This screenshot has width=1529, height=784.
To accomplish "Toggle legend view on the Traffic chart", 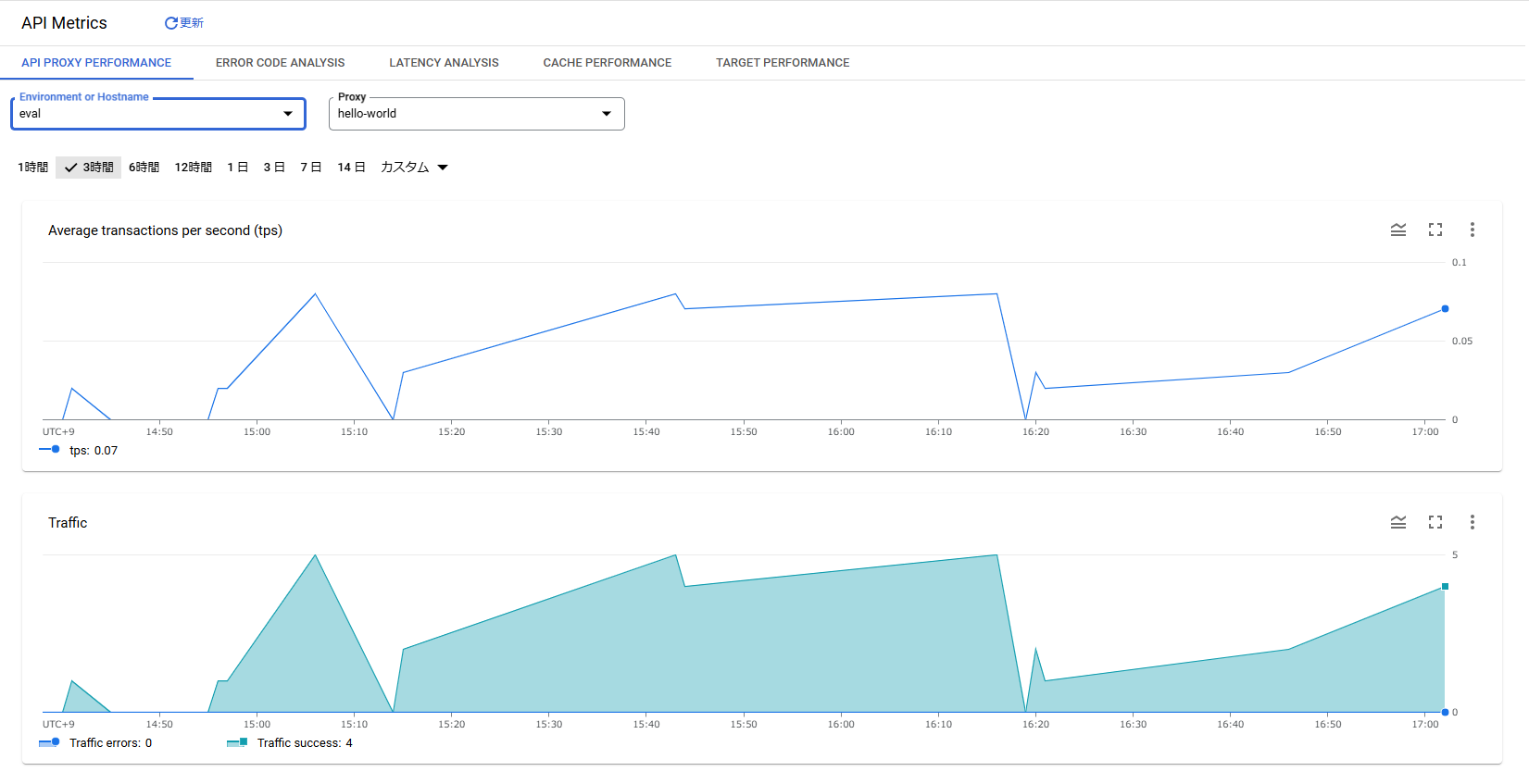I will (1397, 523).
